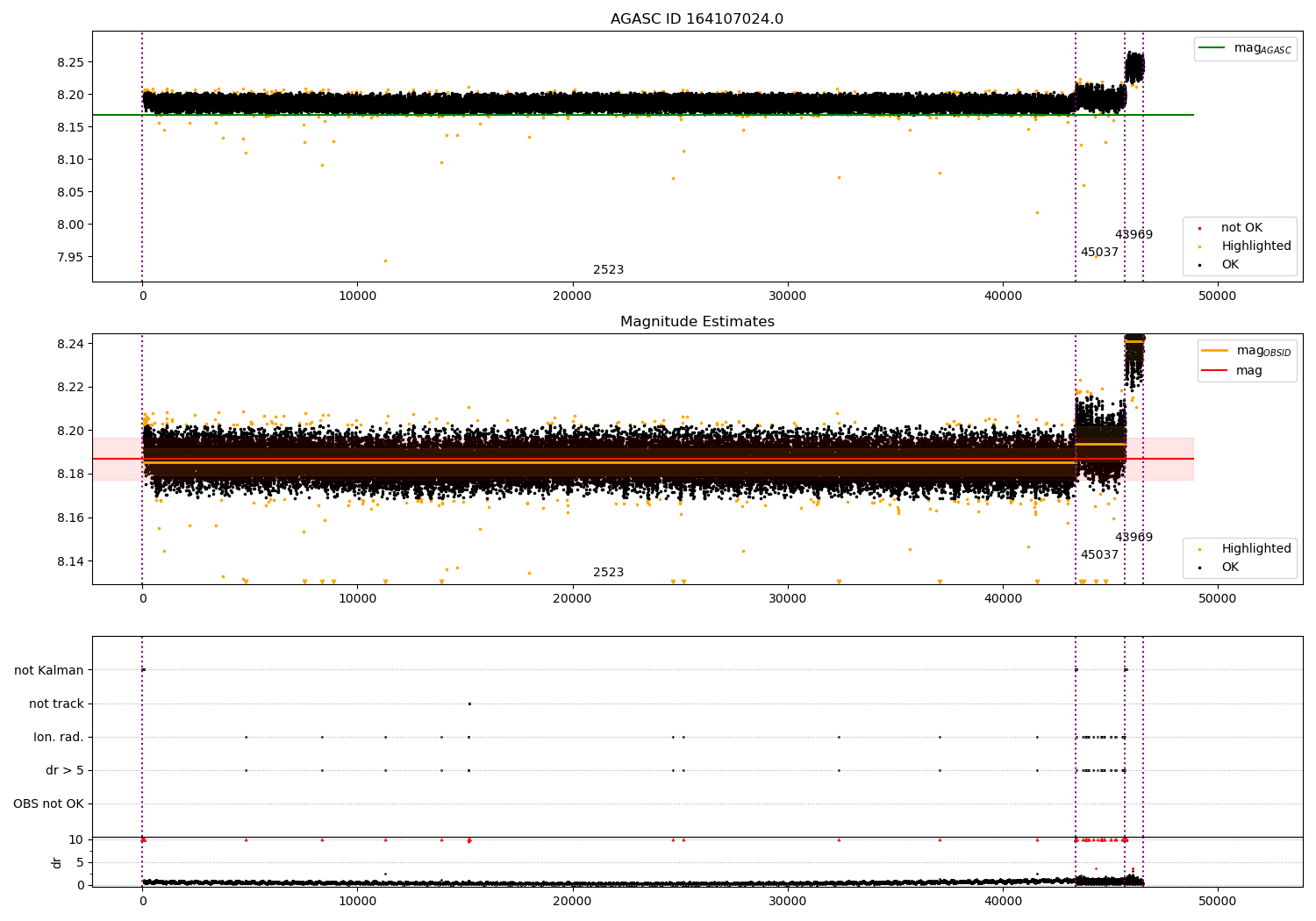Click the '43969' annotation in Magnitude Estimates plot

1134,538
